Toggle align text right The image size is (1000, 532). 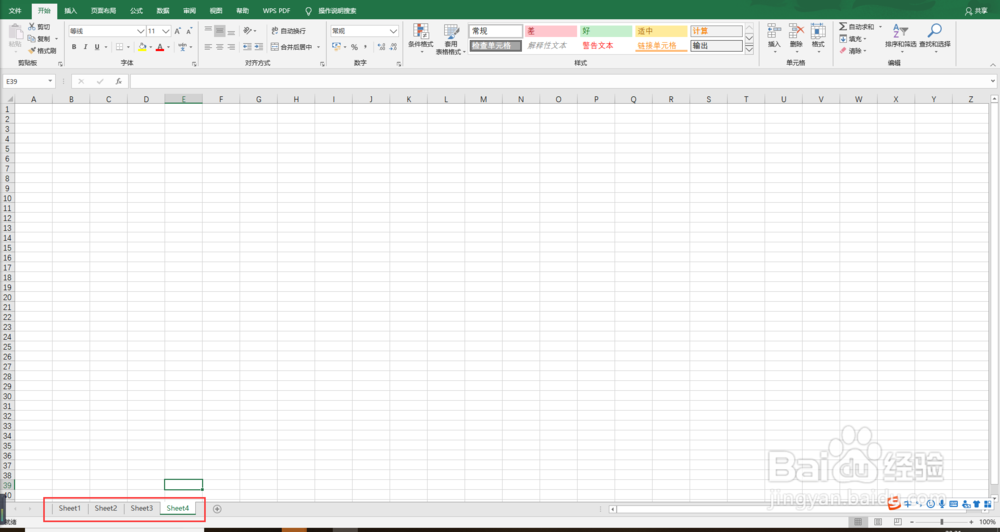click(231, 47)
